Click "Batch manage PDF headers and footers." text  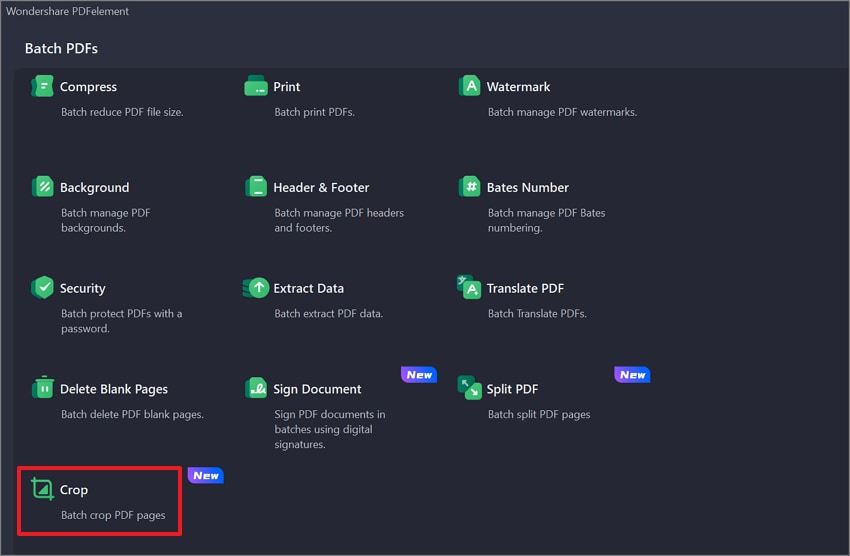pos(339,220)
